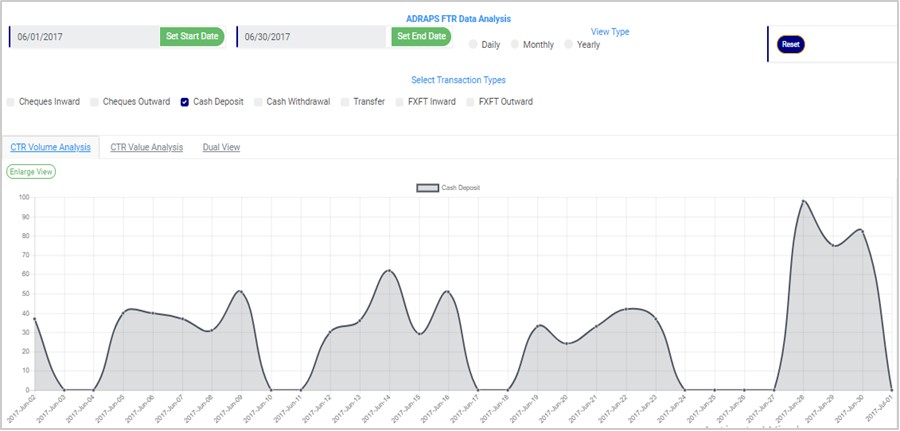
Task: Select the Transfer transaction type checkbox
Action: pos(345,102)
